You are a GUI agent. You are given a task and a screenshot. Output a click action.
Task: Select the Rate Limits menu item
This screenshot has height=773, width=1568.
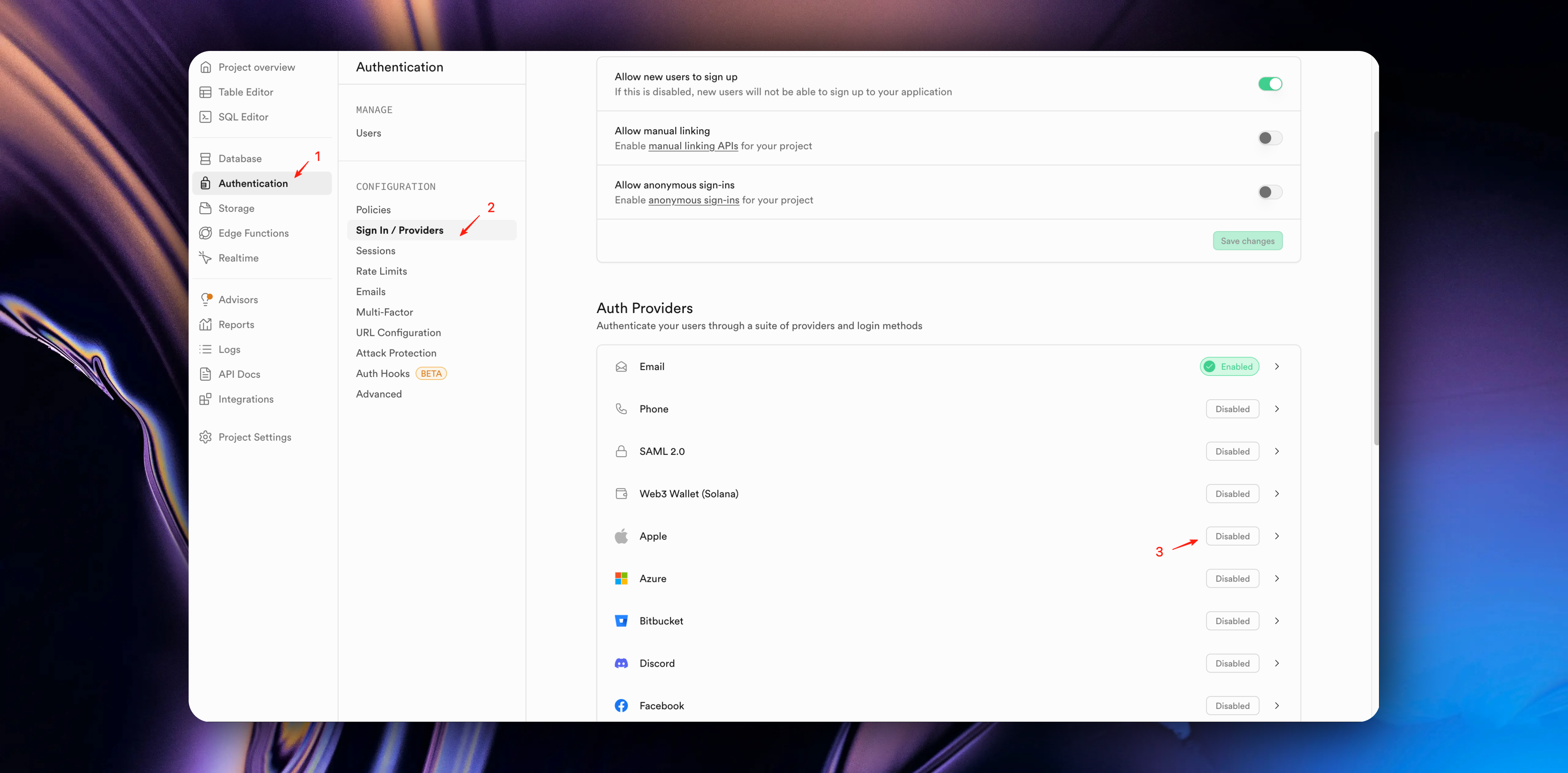pos(381,271)
